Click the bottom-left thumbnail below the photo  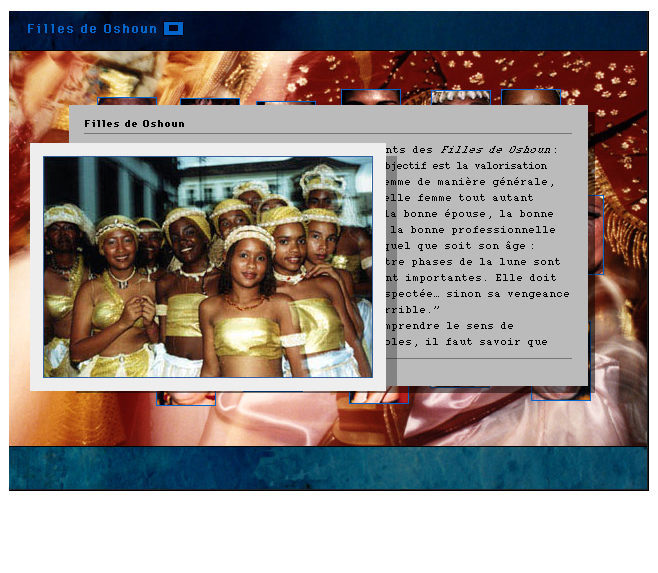tap(185, 399)
